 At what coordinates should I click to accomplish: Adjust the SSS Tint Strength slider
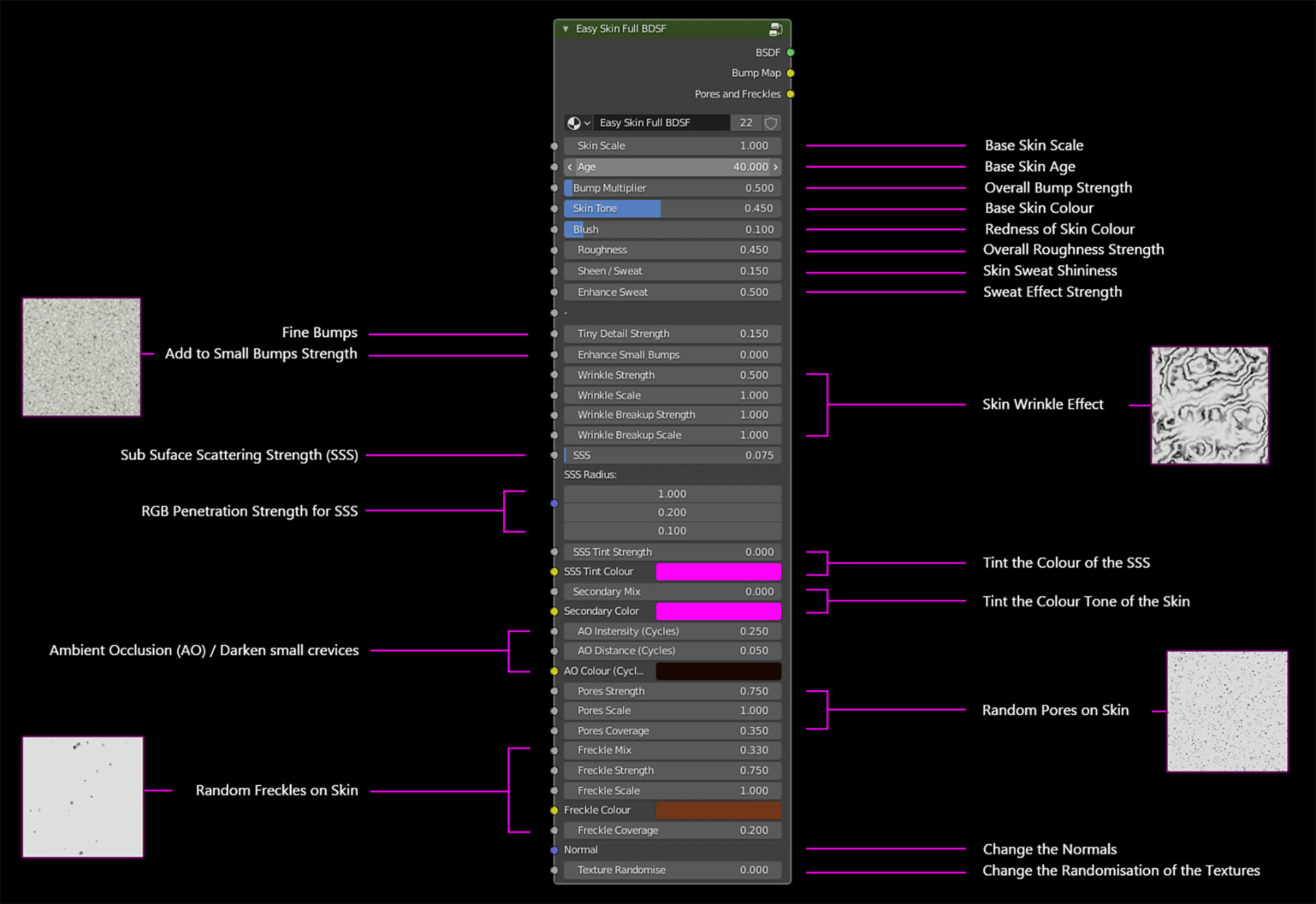click(x=672, y=552)
